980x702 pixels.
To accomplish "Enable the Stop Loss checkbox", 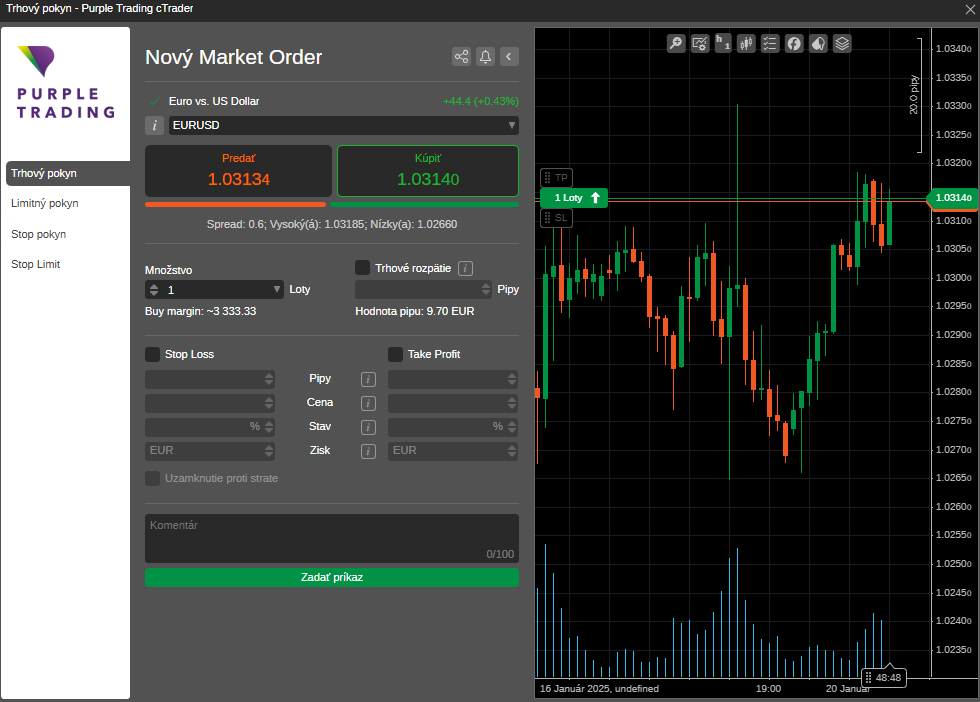I will (153, 354).
